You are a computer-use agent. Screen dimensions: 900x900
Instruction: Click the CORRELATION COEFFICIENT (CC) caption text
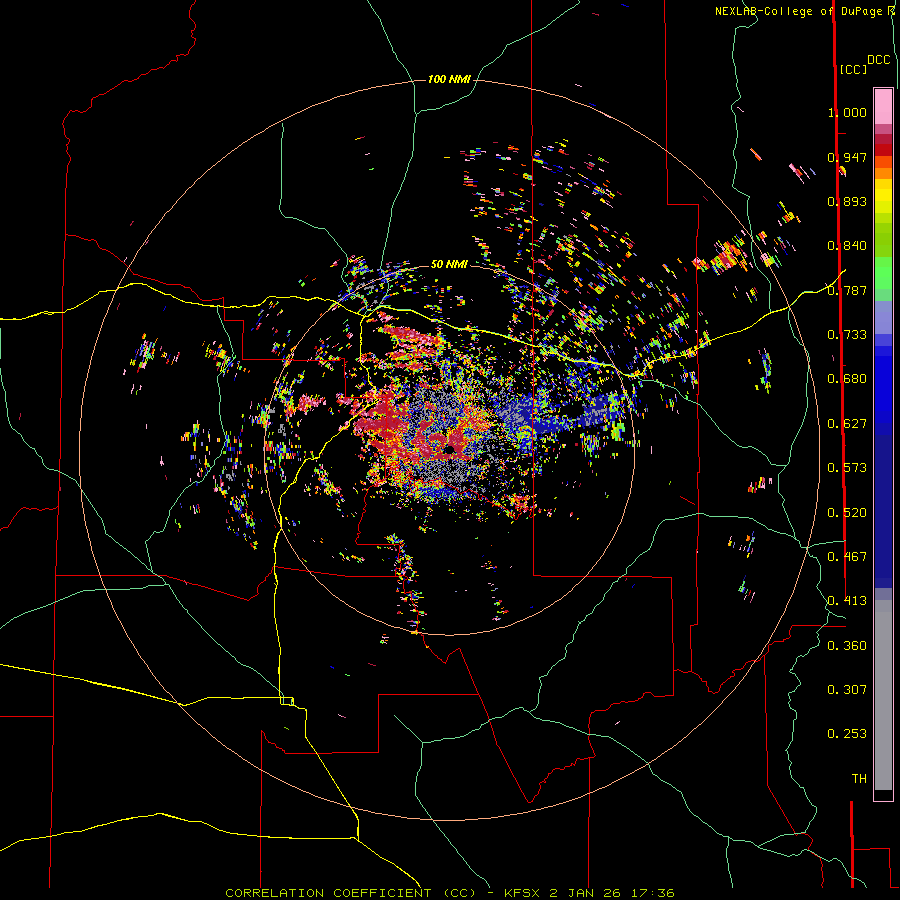(x=351, y=893)
